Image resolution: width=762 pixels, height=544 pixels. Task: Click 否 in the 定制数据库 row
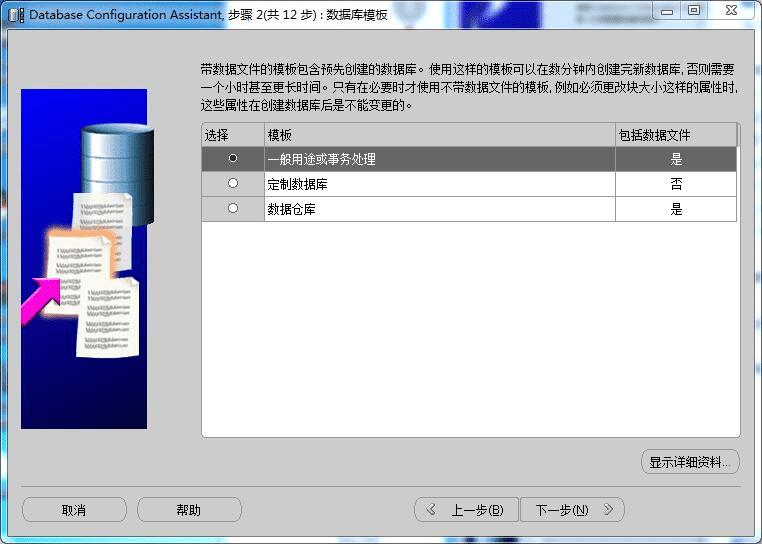click(x=676, y=184)
